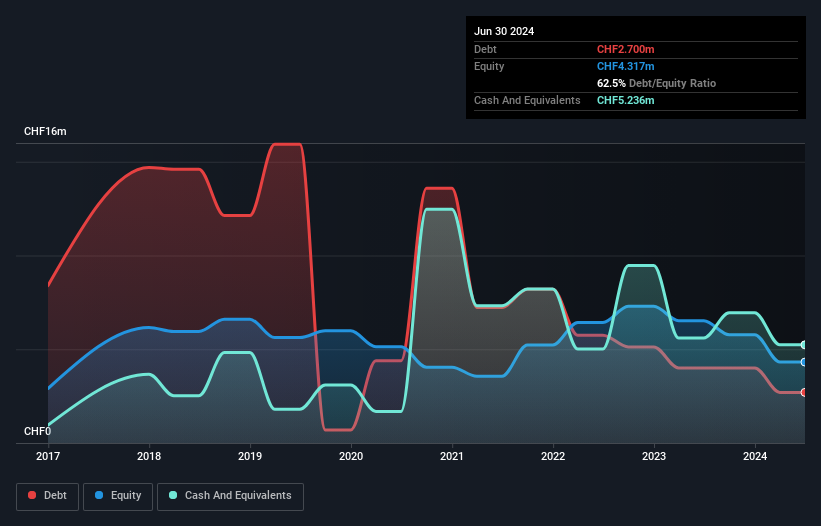
Task: Click the 2020 x-axis label
Action: coord(351,456)
